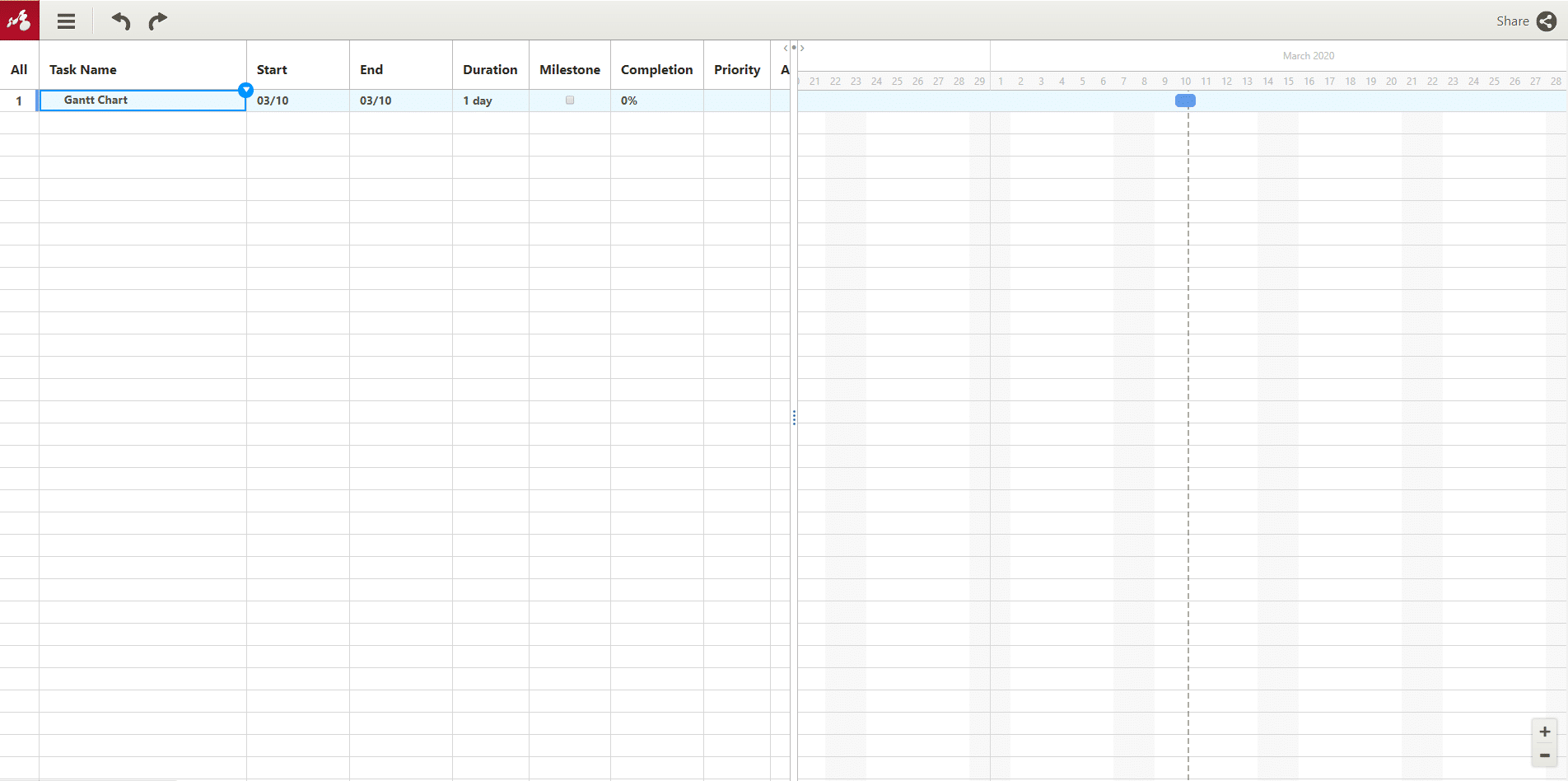Viewport: 1568px width, 781px height.
Task: Click the 1 day duration cell
Action: tap(491, 101)
